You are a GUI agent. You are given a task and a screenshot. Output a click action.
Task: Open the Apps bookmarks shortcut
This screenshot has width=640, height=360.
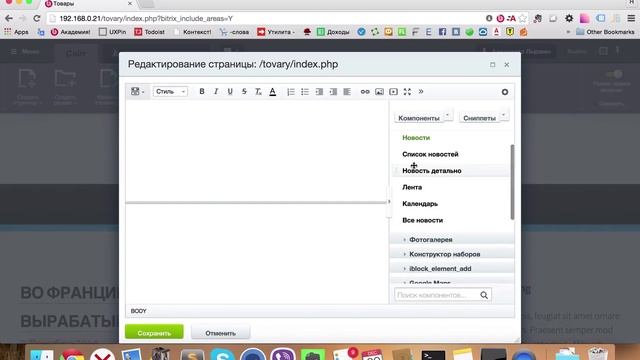16,32
